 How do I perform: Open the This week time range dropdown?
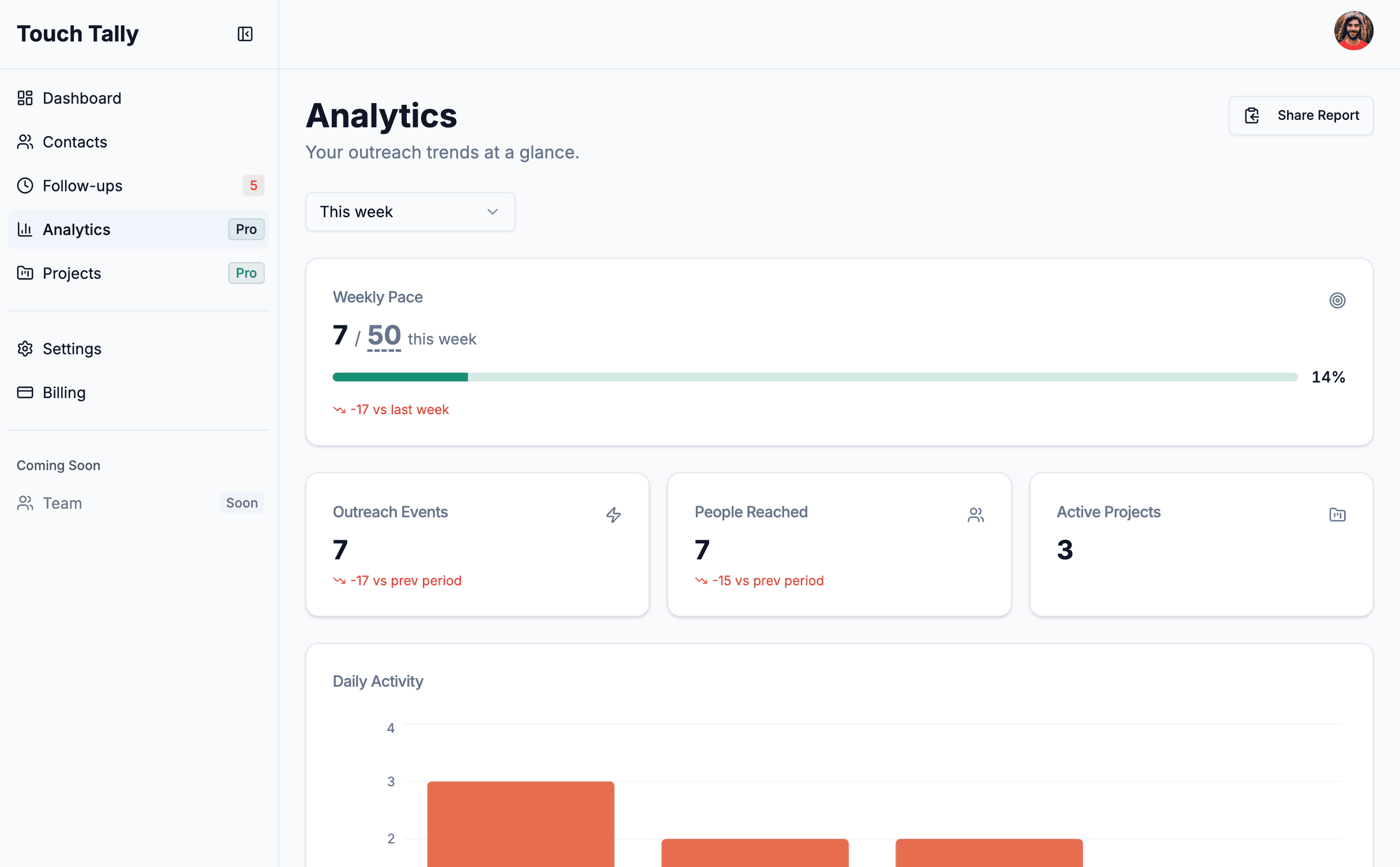click(x=410, y=211)
